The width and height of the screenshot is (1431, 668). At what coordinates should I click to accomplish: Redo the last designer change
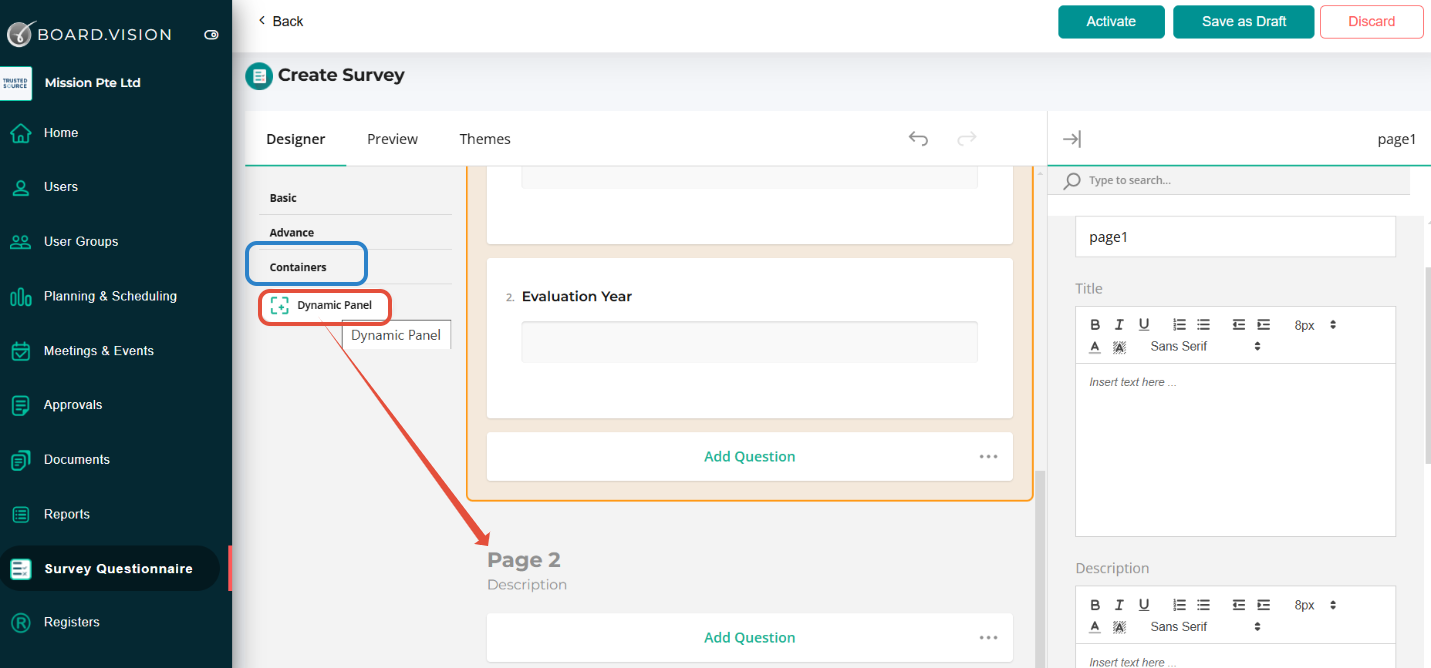tap(966, 139)
